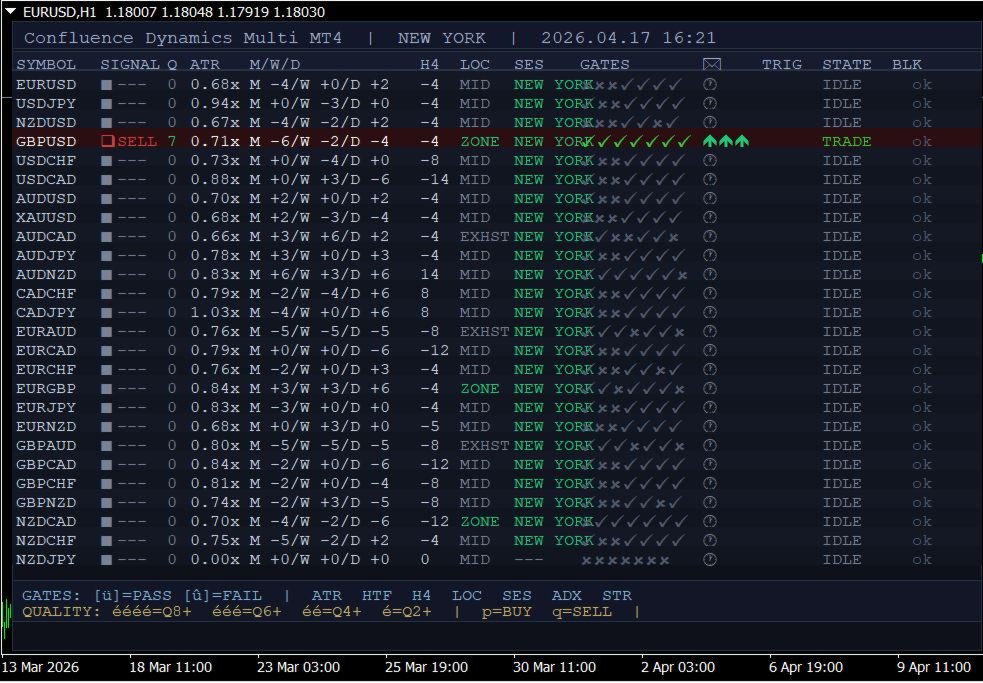Click the gate checkmarks in GBPUSD row

click(636, 142)
